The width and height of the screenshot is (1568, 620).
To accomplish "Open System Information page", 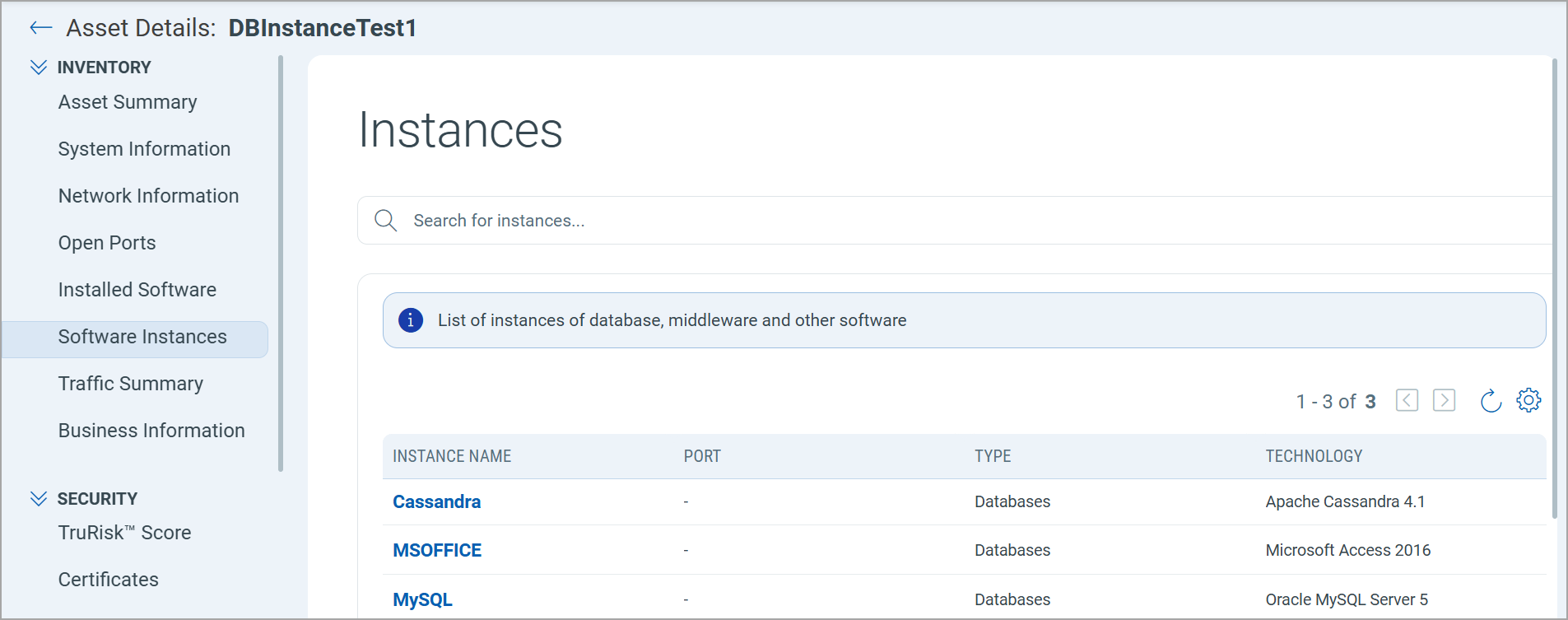I will tap(144, 149).
